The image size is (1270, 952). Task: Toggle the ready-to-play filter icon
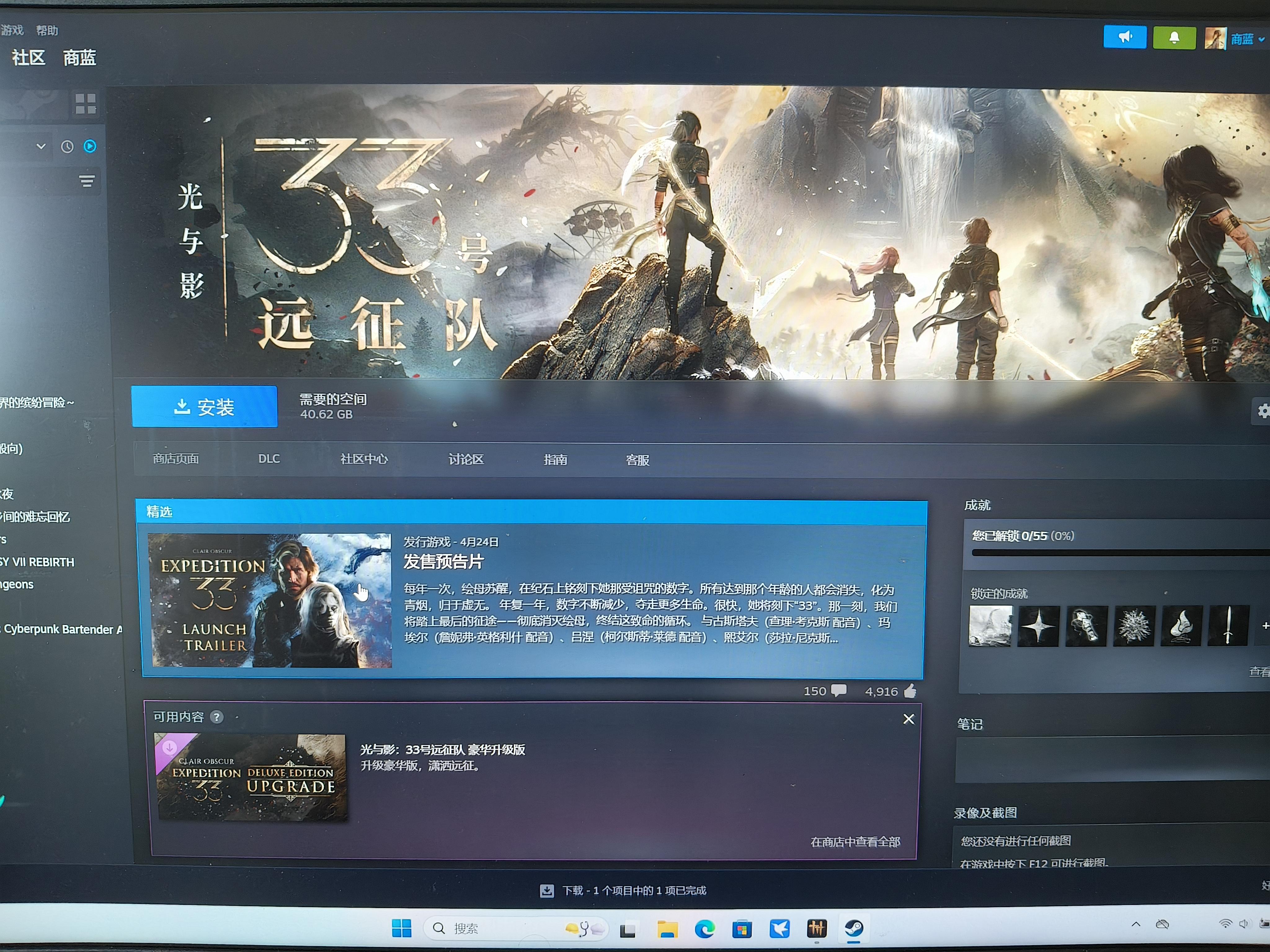[x=90, y=146]
